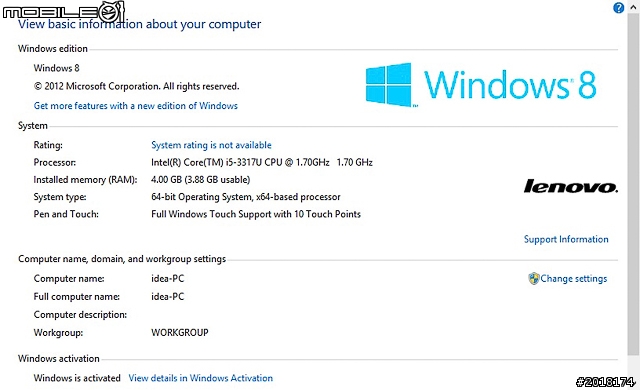Click the idea-PC computer name value
Image resolution: width=640 pixels, height=390 pixels.
(x=167, y=279)
